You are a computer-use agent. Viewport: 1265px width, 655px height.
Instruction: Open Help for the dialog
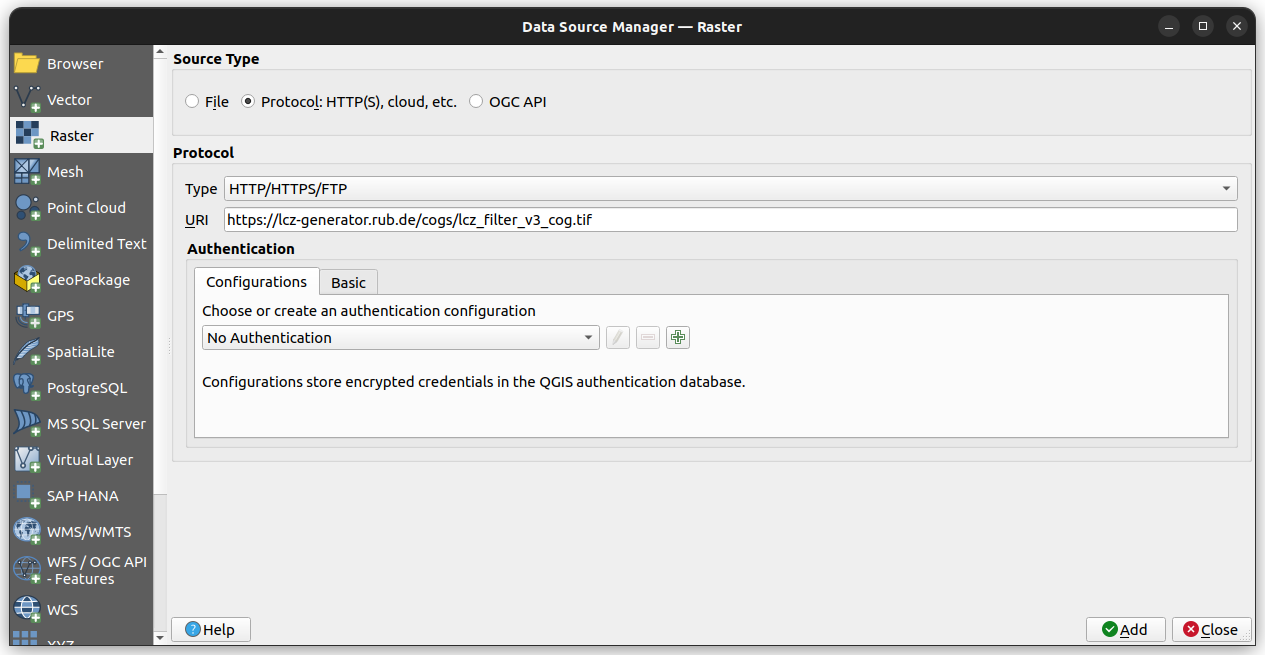click(x=211, y=629)
